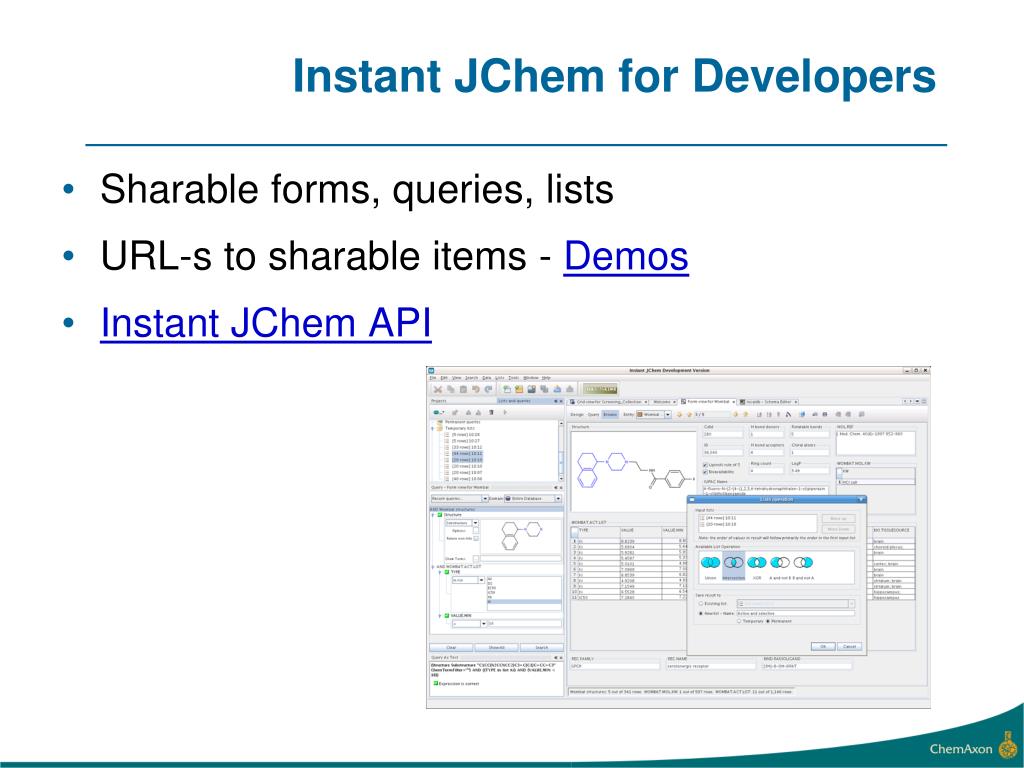Image resolution: width=1024 pixels, height=768 pixels.
Task: Click the Paste clipboard icon in the toolbar
Action: click(463, 389)
